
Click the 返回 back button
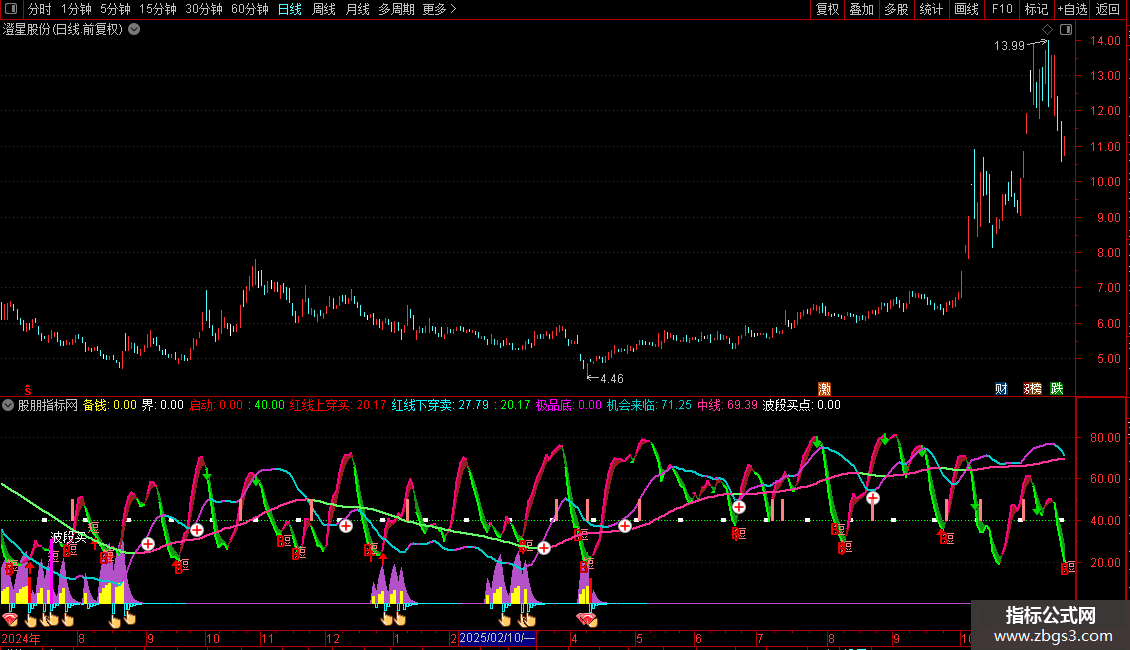pos(1108,10)
